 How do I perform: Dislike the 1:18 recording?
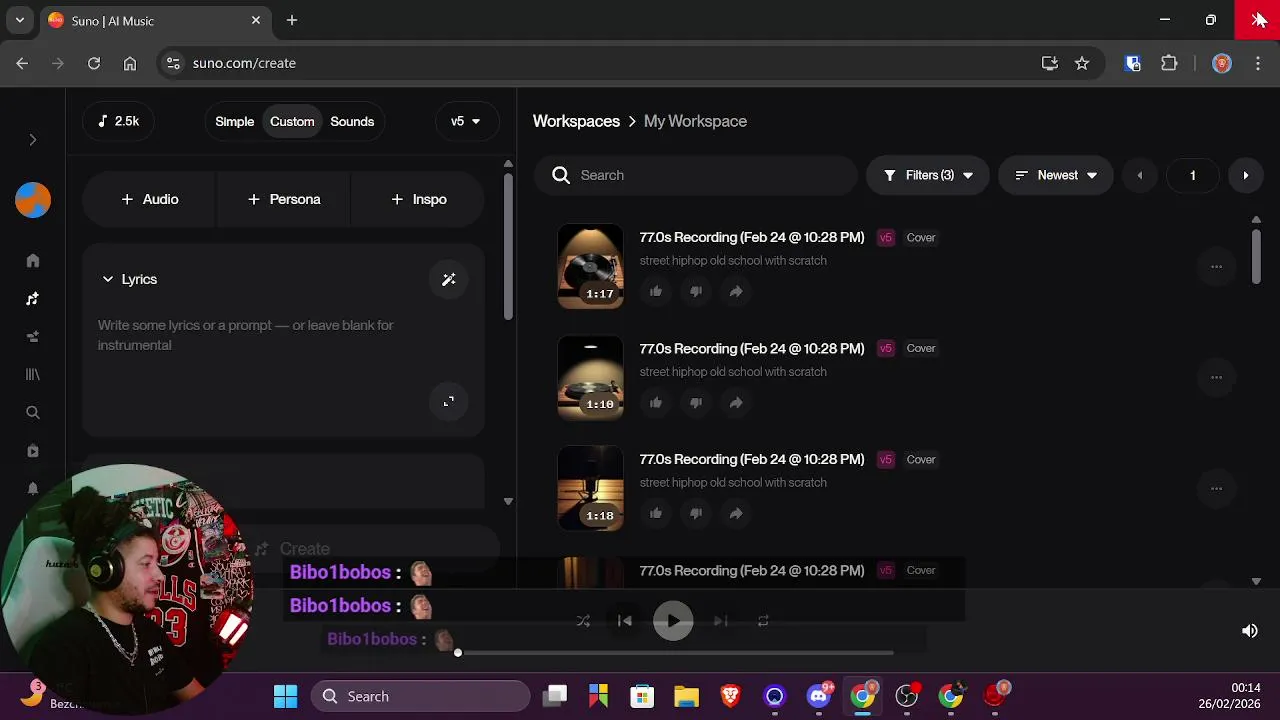pyautogui.click(x=696, y=513)
